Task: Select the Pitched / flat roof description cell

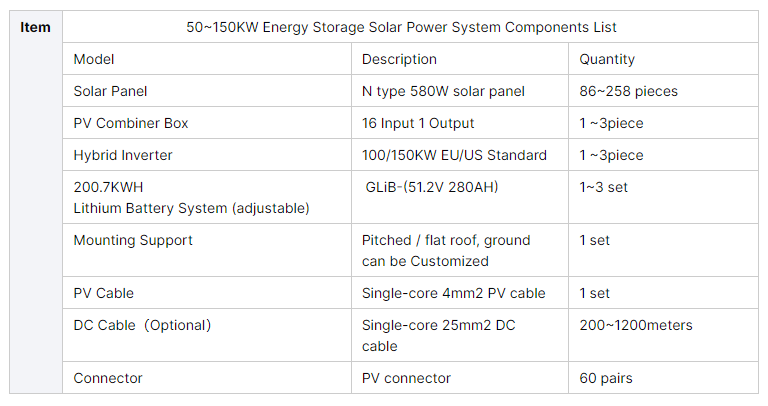Action: pyautogui.click(x=460, y=250)
